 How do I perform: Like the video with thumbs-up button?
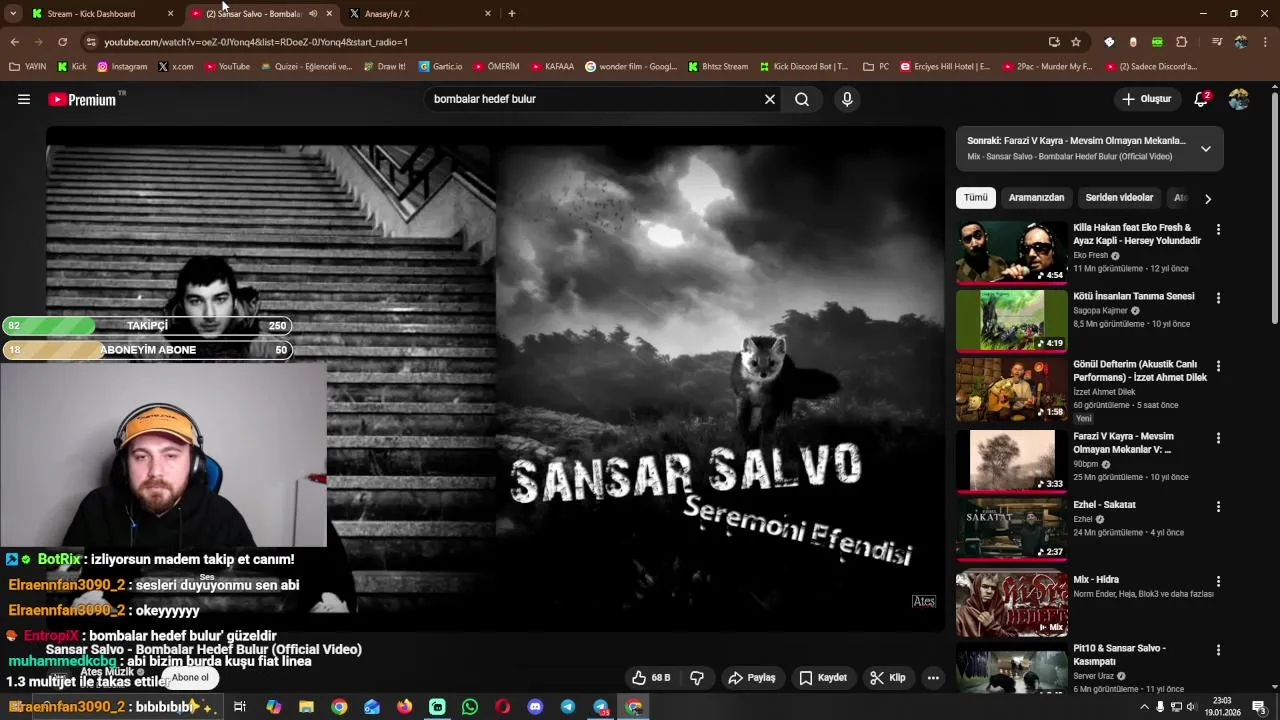click(650, 677)
